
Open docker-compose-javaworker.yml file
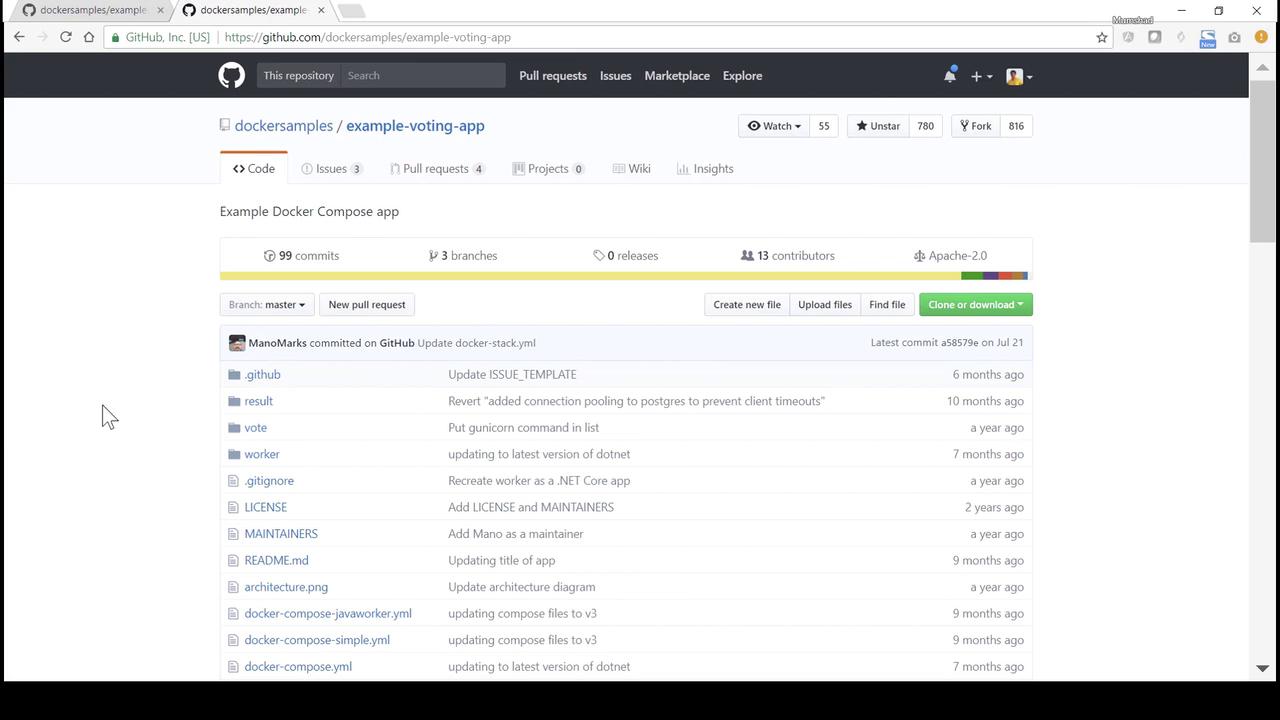328,614
